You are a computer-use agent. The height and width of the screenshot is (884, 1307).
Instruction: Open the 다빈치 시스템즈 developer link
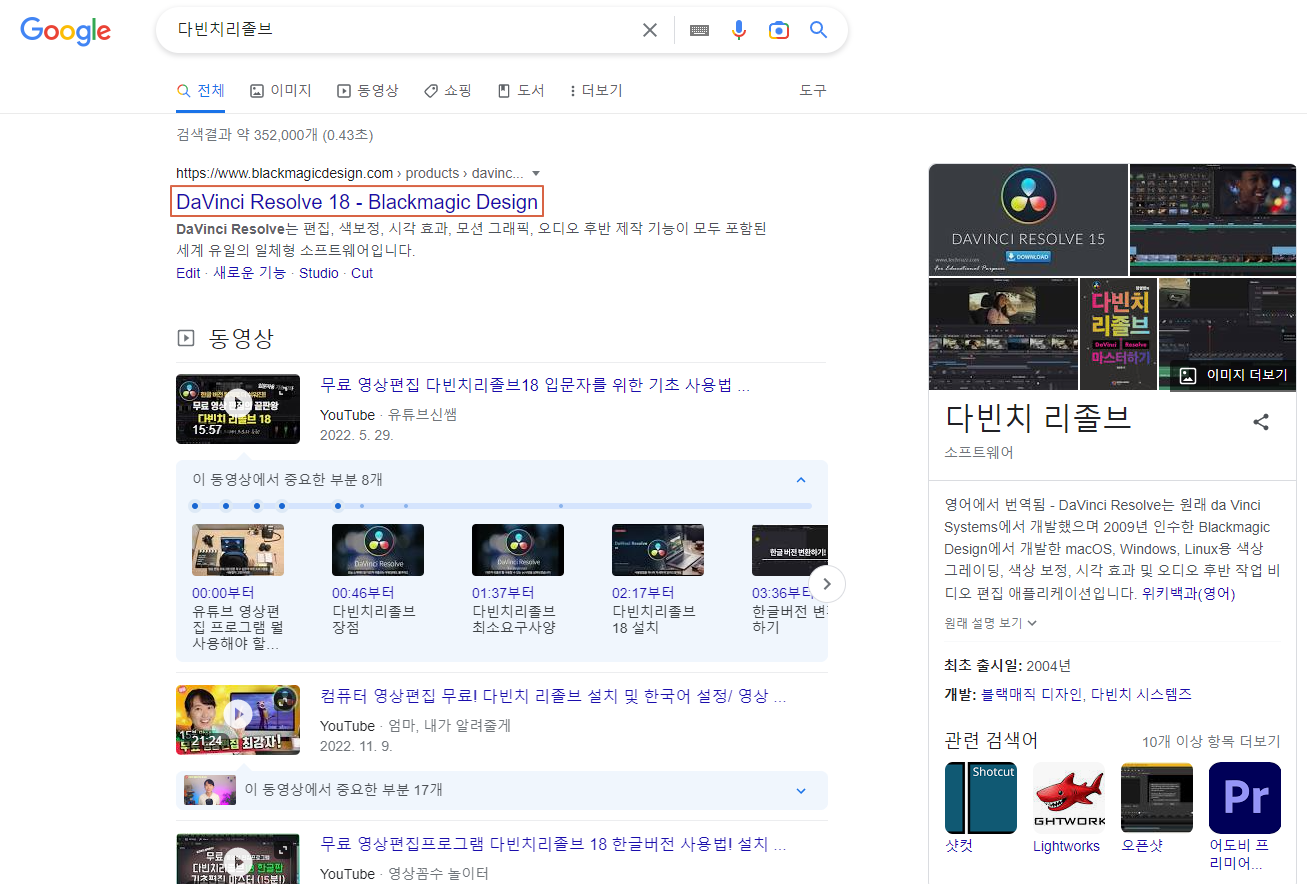tap(1141, 694)
